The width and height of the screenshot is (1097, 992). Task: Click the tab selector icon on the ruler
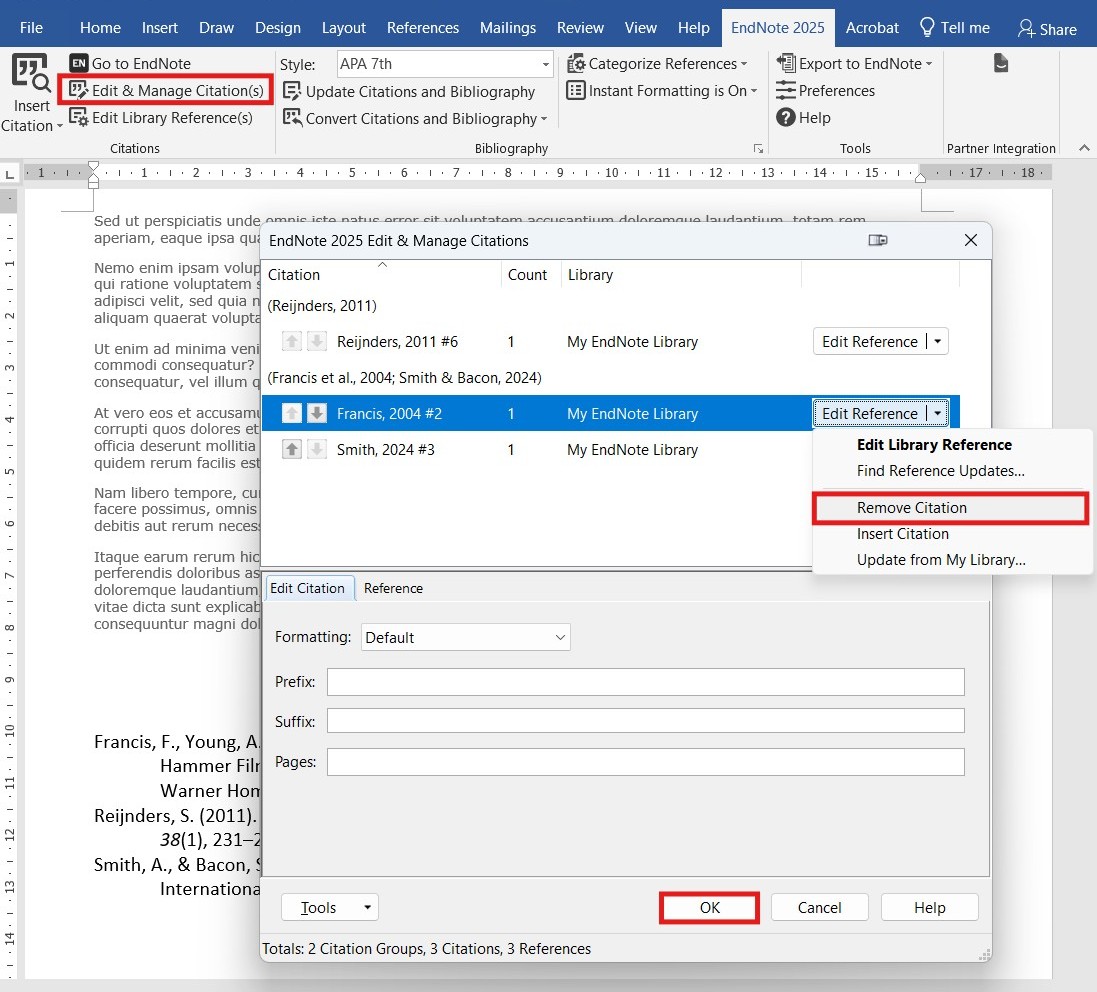point(9,173)
